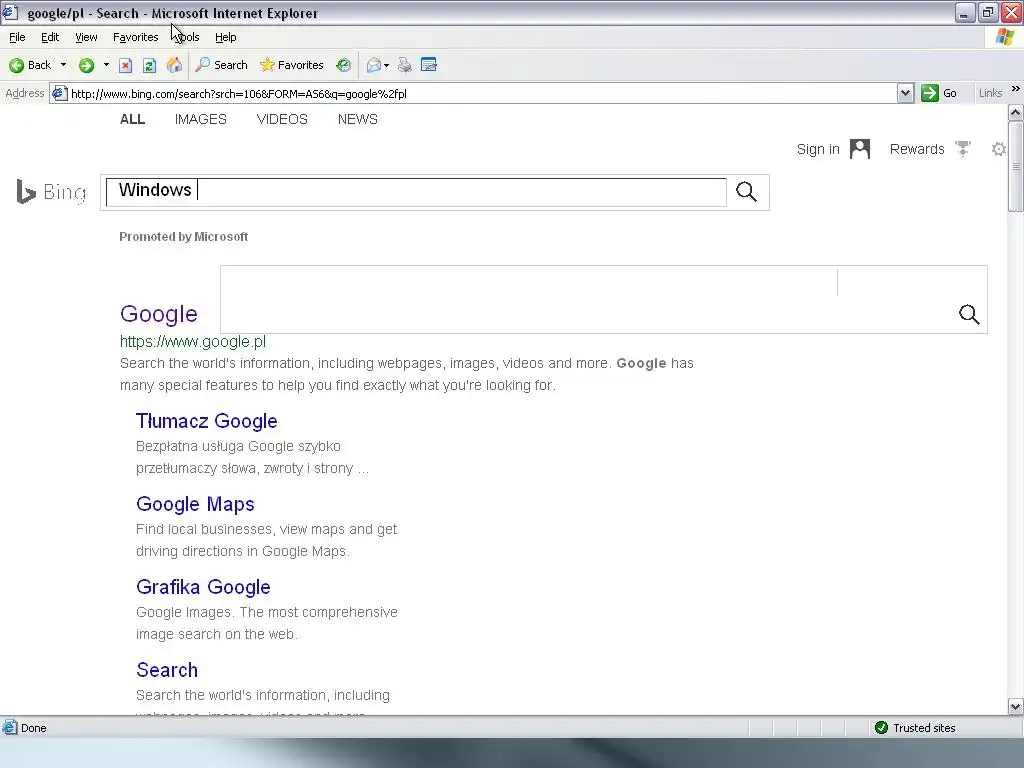The width and height of the screenshot is (1024, 768).
Task: Click the Print toolbar icon
Action: coord(404,65)
